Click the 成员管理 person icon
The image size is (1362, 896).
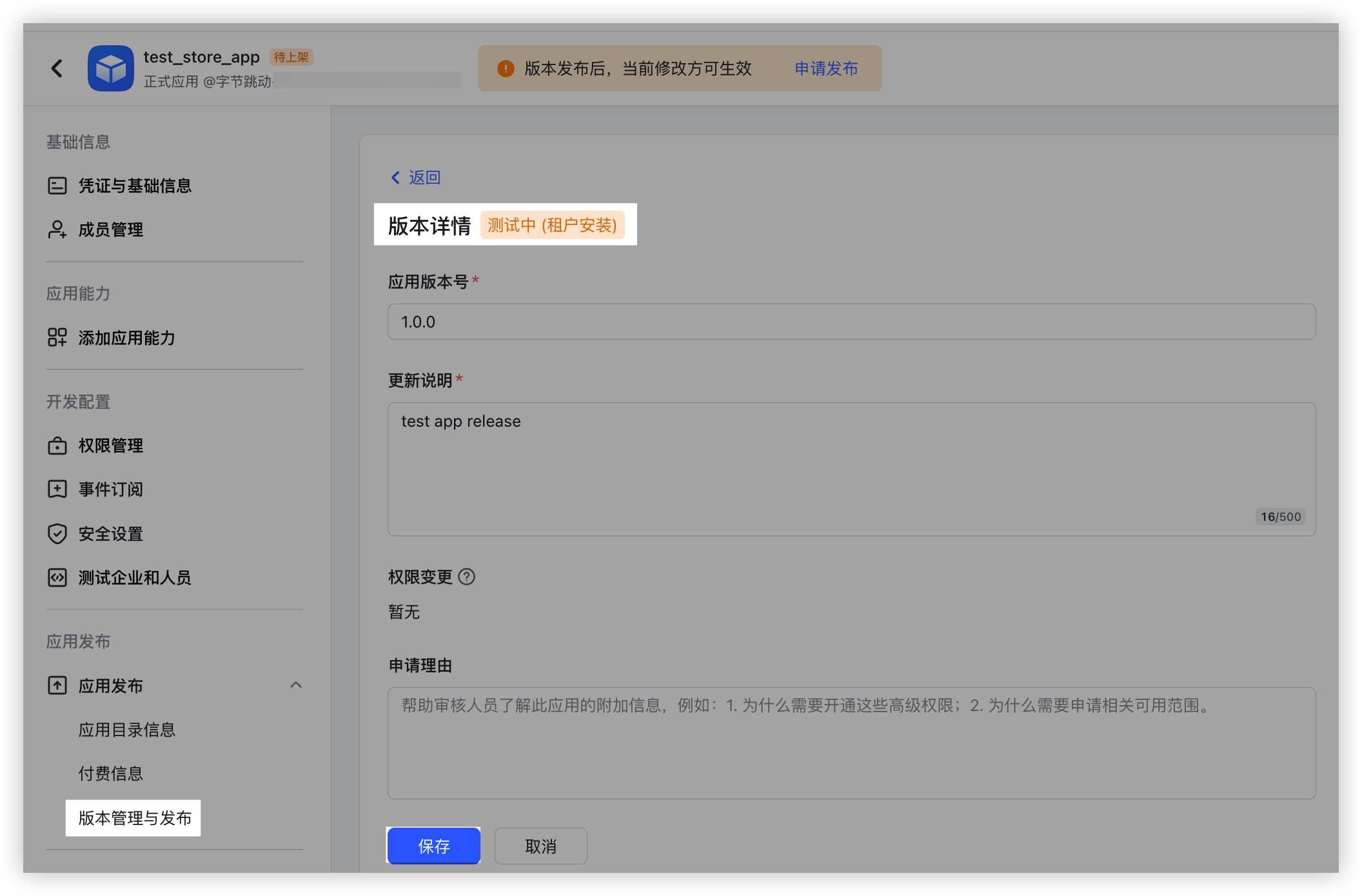(57, 229)
